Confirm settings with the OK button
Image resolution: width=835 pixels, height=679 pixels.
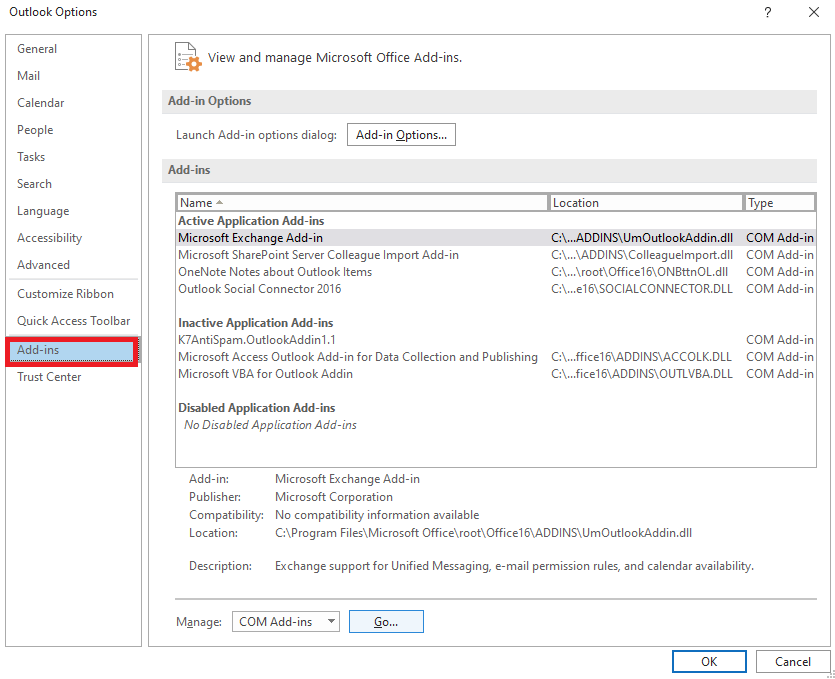click(709, 661)
